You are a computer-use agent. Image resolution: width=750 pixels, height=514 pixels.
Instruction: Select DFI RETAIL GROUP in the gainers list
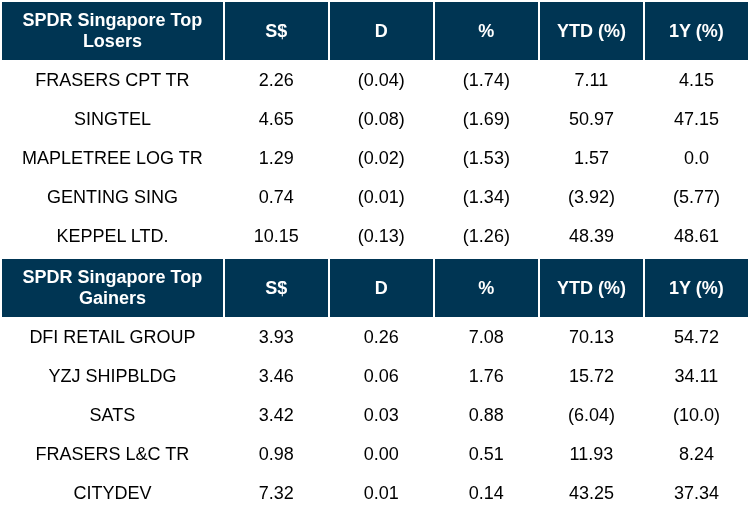coord(112,337)
